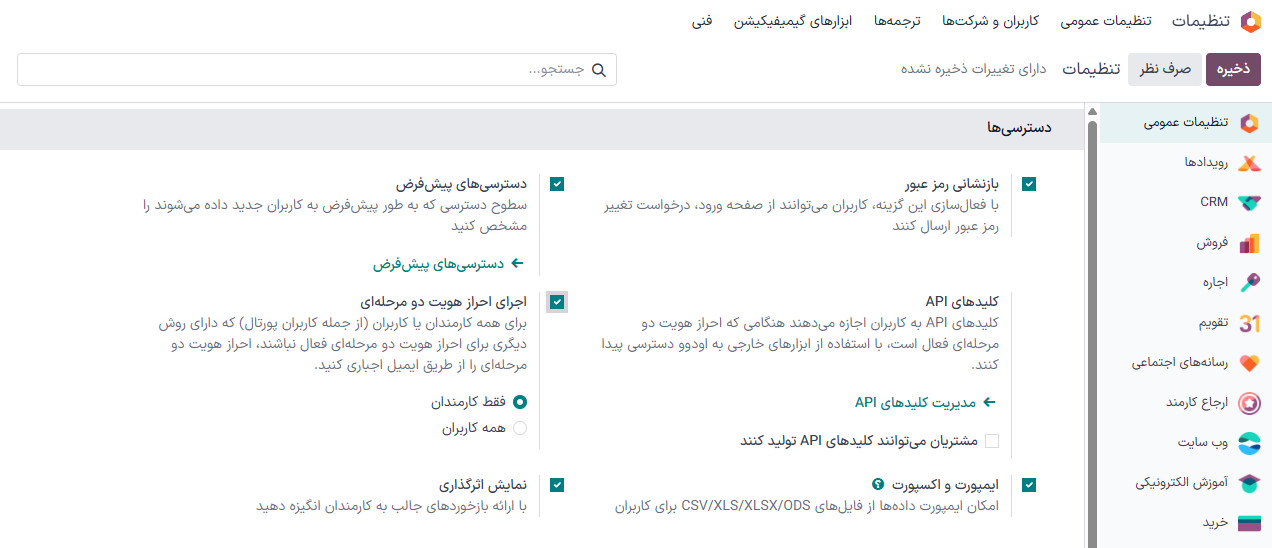Click the ذخیره save button
The image size is (1272, 548).
1233,69
